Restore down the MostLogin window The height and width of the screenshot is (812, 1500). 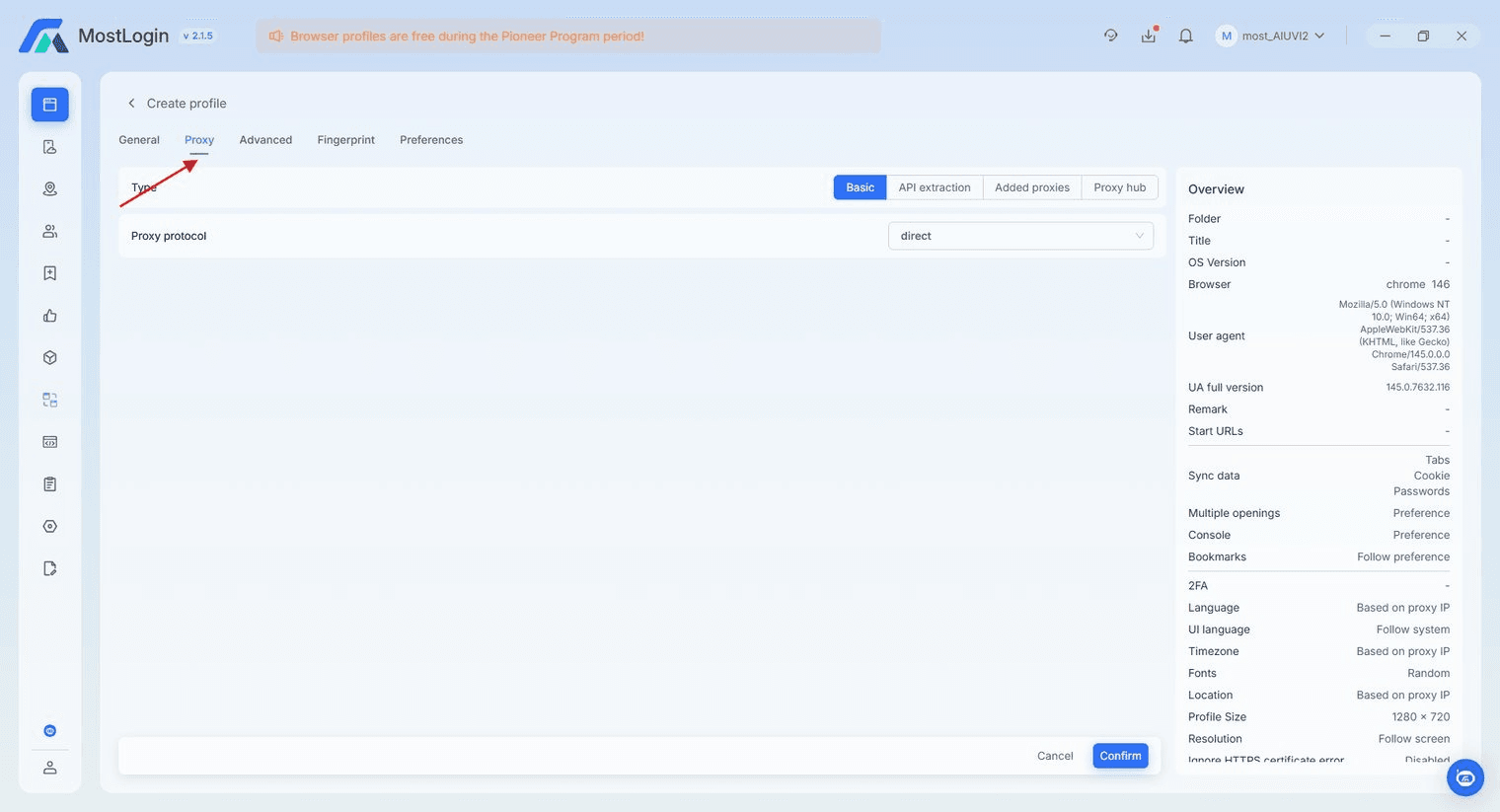1423,36
